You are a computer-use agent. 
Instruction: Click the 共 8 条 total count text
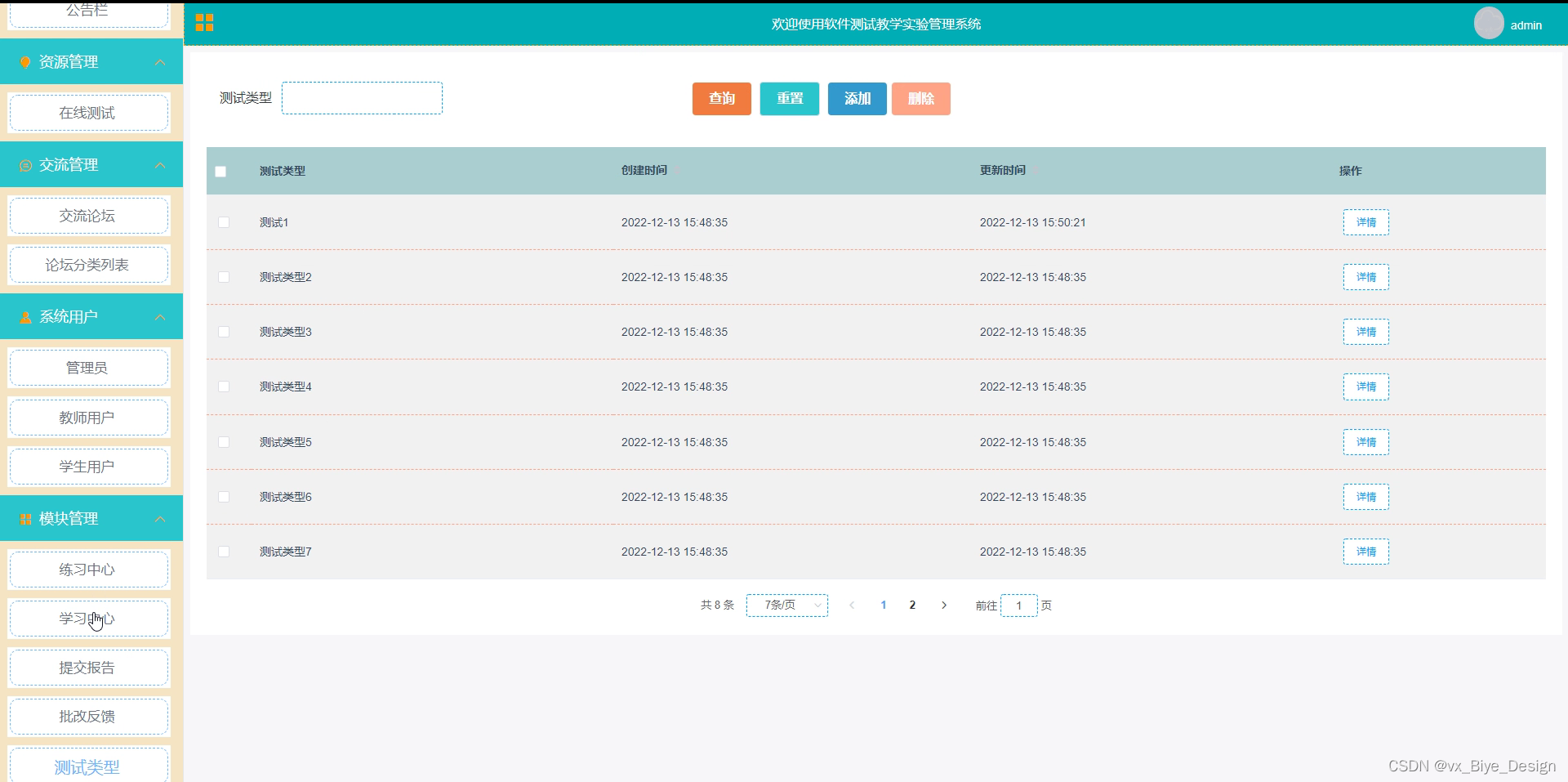coord(717,605)
